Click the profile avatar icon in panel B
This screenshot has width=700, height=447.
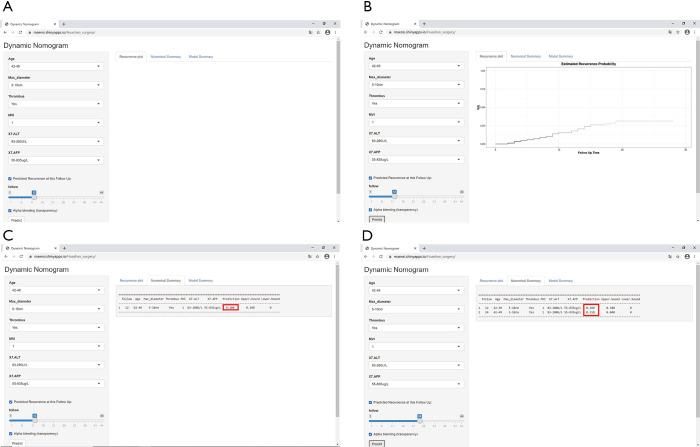pyautogui.click(x=688, y=32)
